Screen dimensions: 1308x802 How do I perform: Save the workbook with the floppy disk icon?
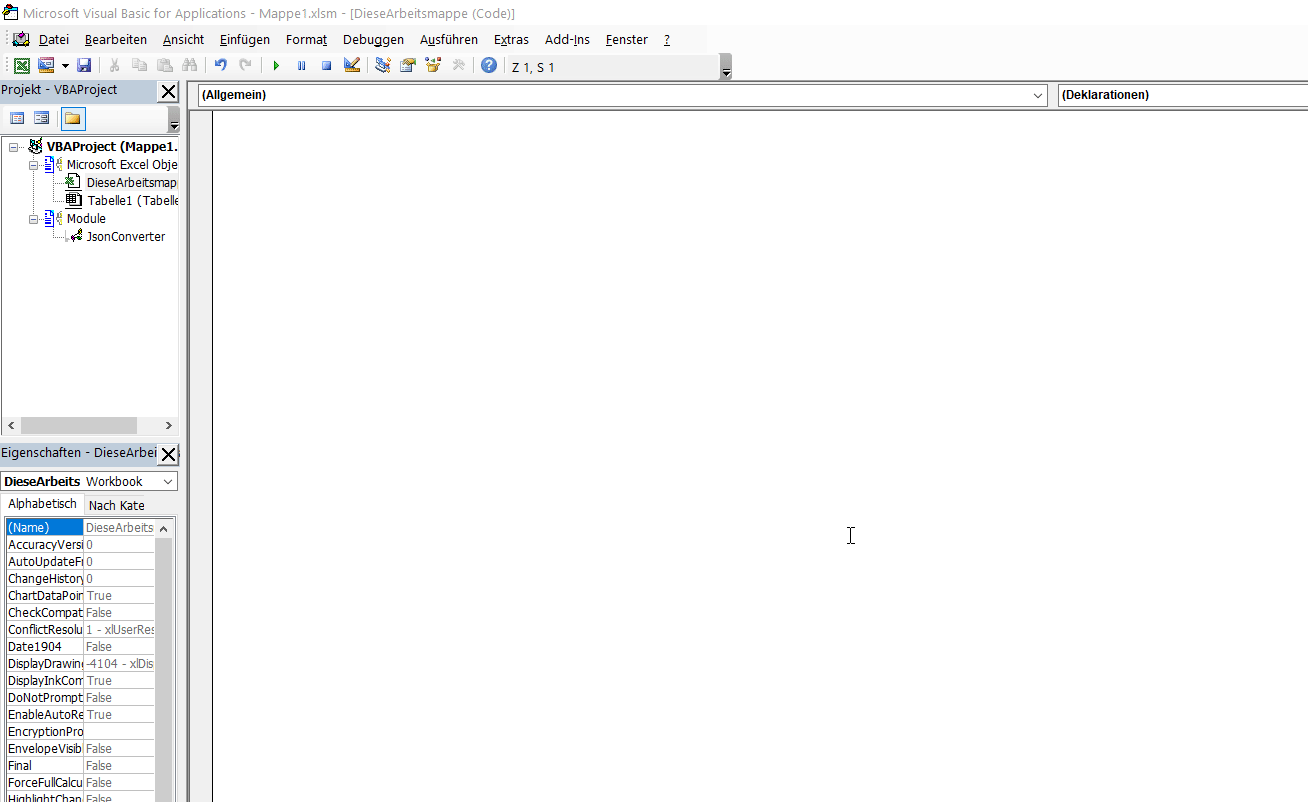point(84,66)
